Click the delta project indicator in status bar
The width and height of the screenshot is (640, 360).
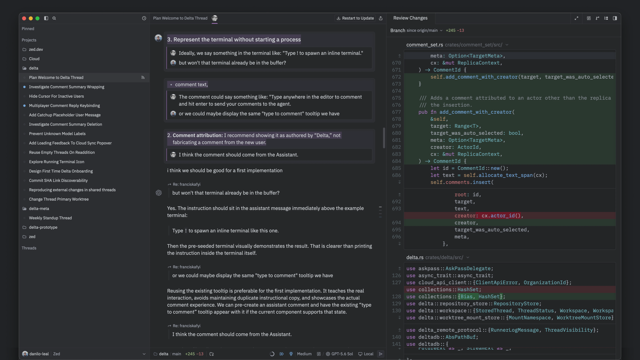pyautogui.click(x=161, y=354)
